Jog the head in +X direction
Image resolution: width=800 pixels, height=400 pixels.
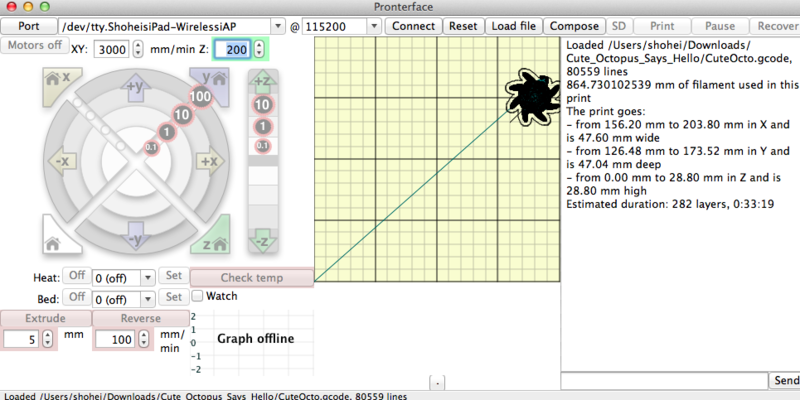(209, 161)
